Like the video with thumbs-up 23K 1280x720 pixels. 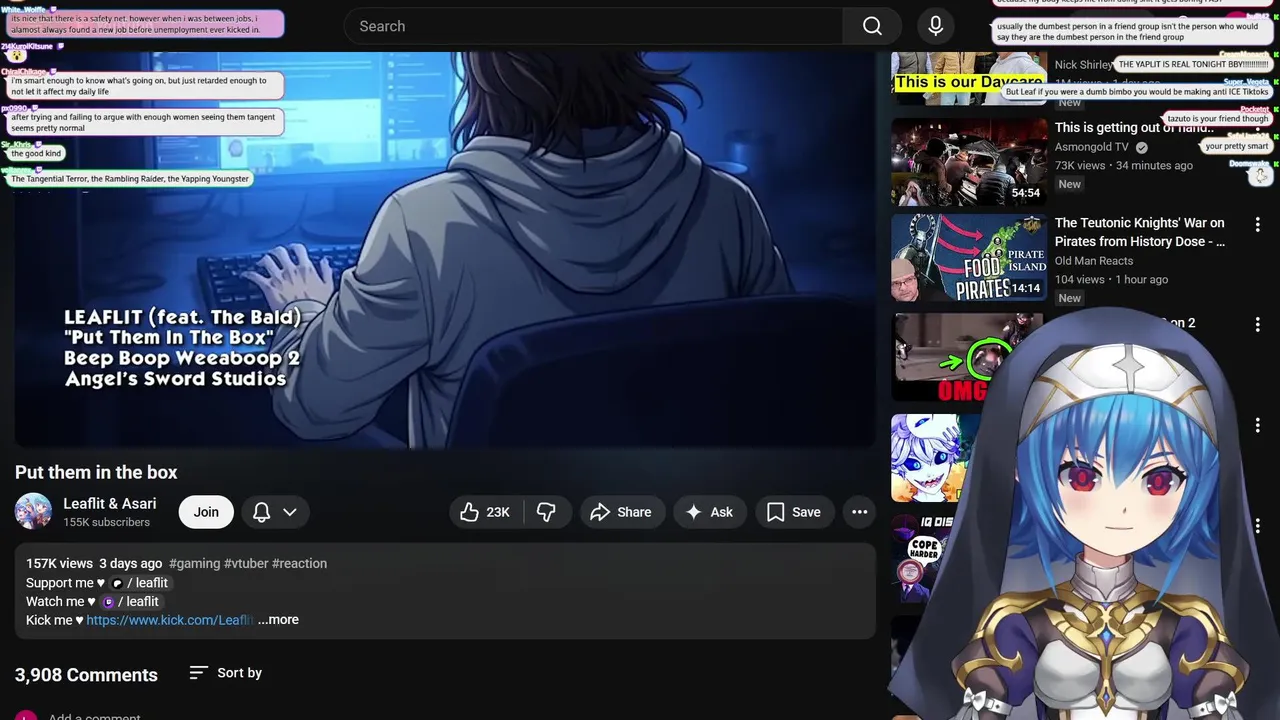pos(485,512)
